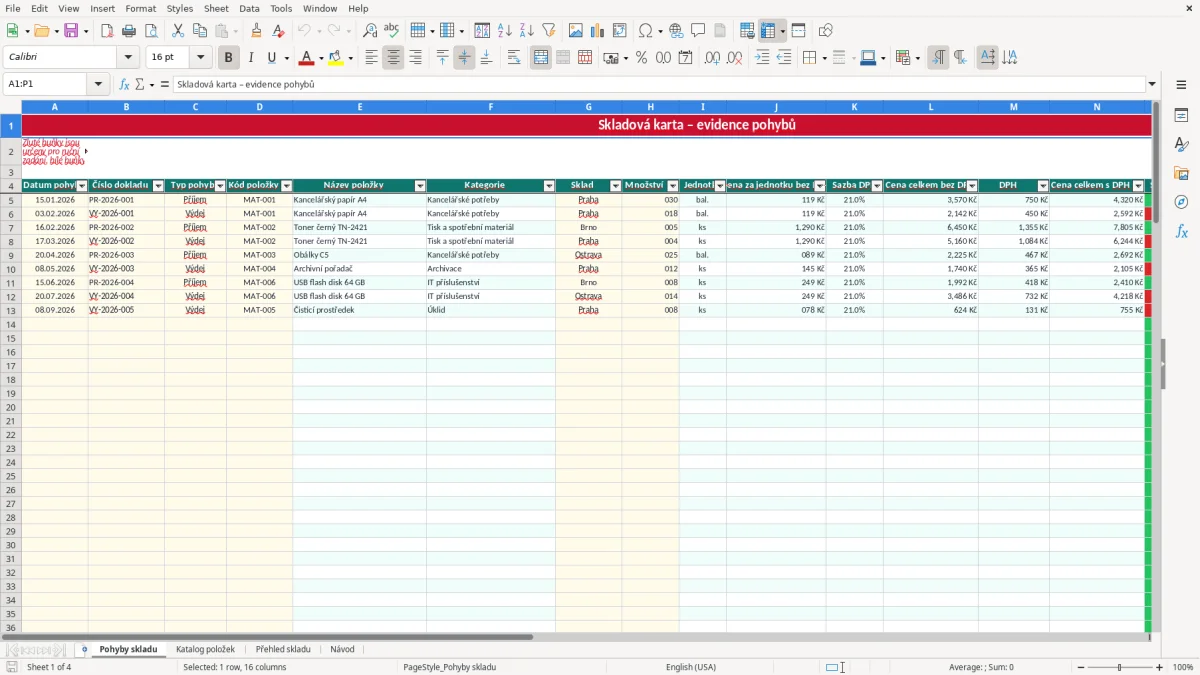Sort ascending using the A-Z icon
Viewport: 1200px width, 675px height.
click(505, 31)
